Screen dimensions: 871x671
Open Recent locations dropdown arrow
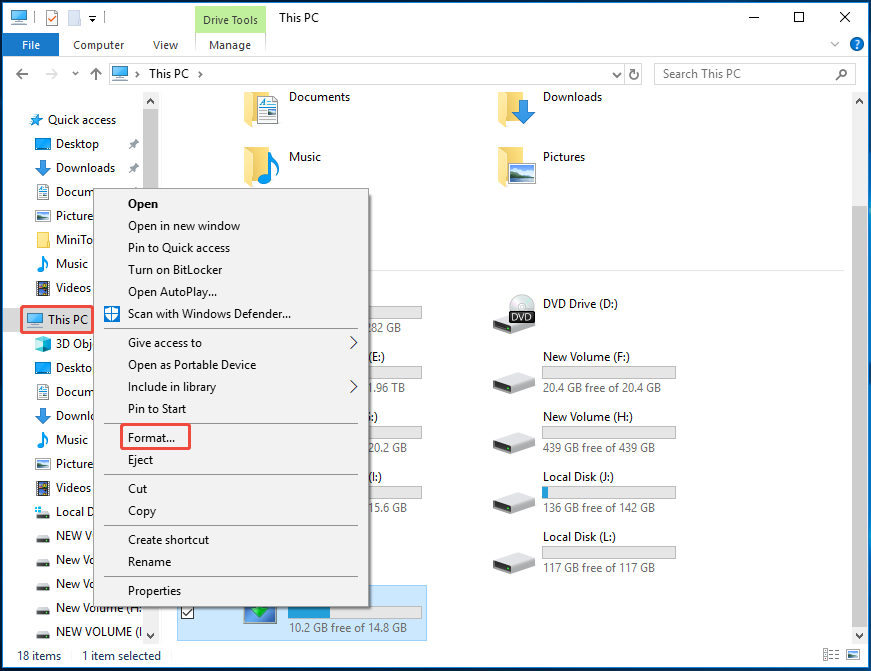point(75,74)
